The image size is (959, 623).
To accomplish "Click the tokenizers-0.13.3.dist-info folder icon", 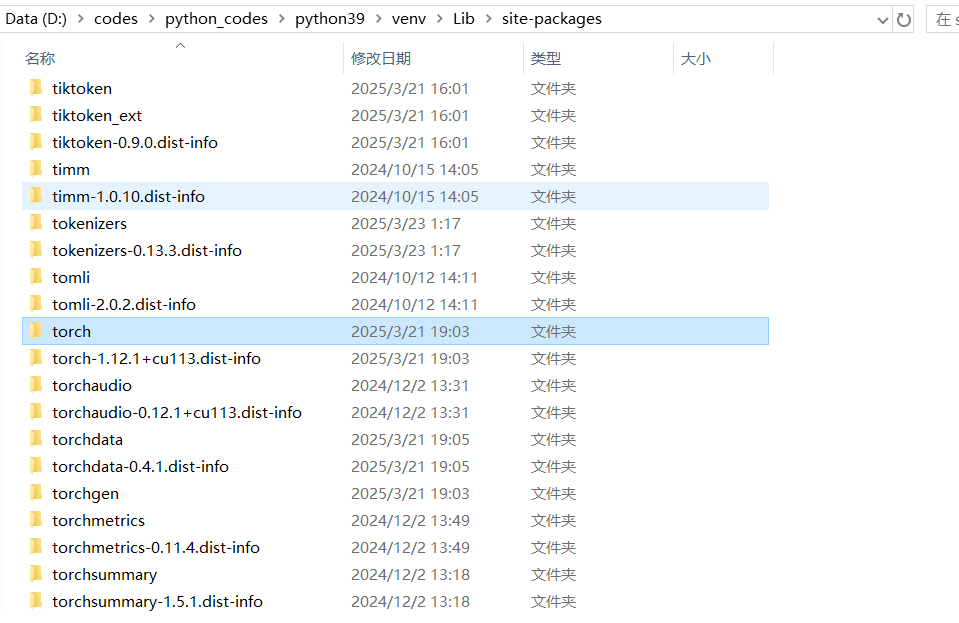I will (x=36, y=250).
